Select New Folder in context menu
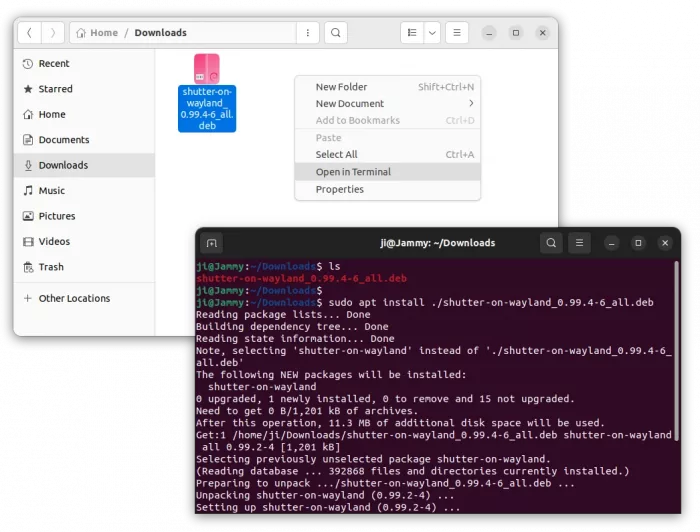This screenshot has width=700, height=532. (341, 87)
